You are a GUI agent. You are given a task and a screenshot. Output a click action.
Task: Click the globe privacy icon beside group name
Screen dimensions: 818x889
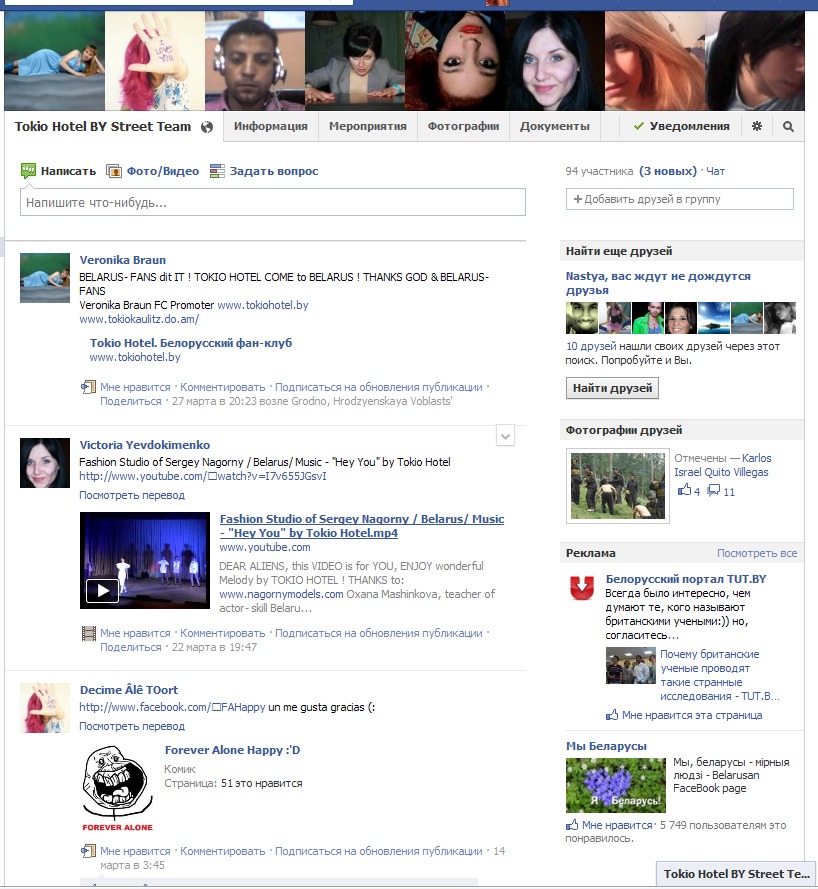207,127
